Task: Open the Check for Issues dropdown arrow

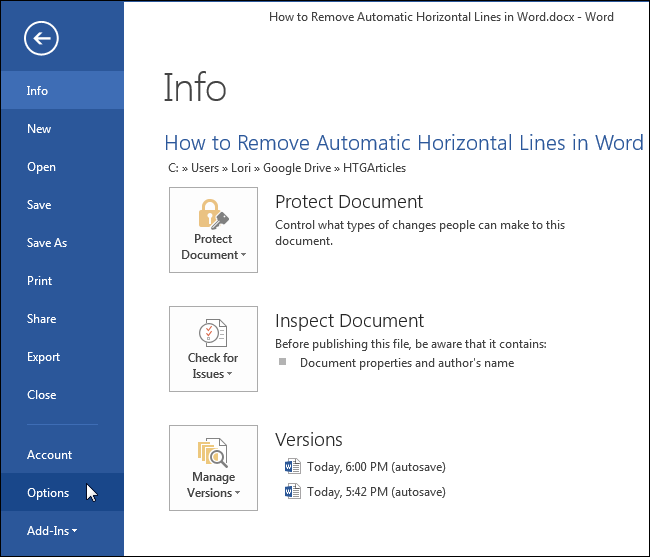Action: click(x=229, y=375)
